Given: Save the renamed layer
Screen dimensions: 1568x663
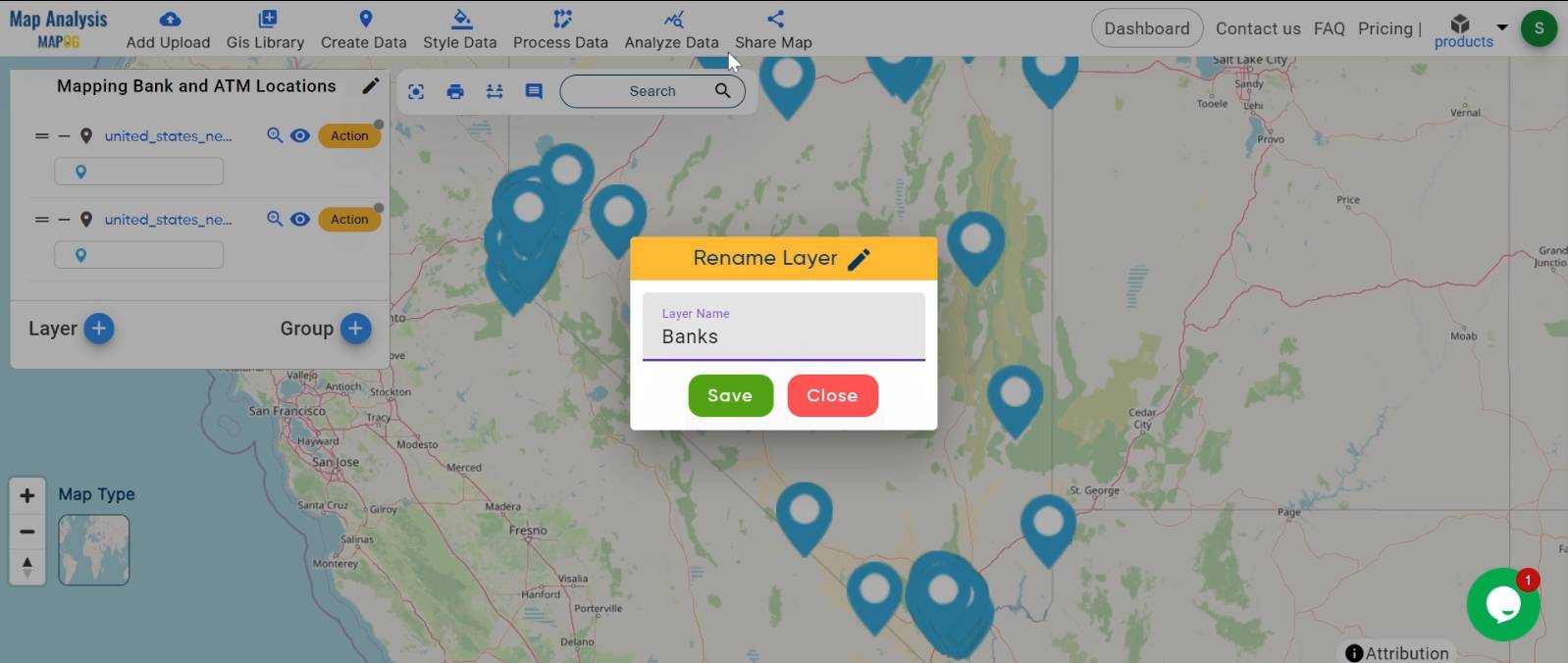Looking at the screenshot, I should (x=730, y=395).
